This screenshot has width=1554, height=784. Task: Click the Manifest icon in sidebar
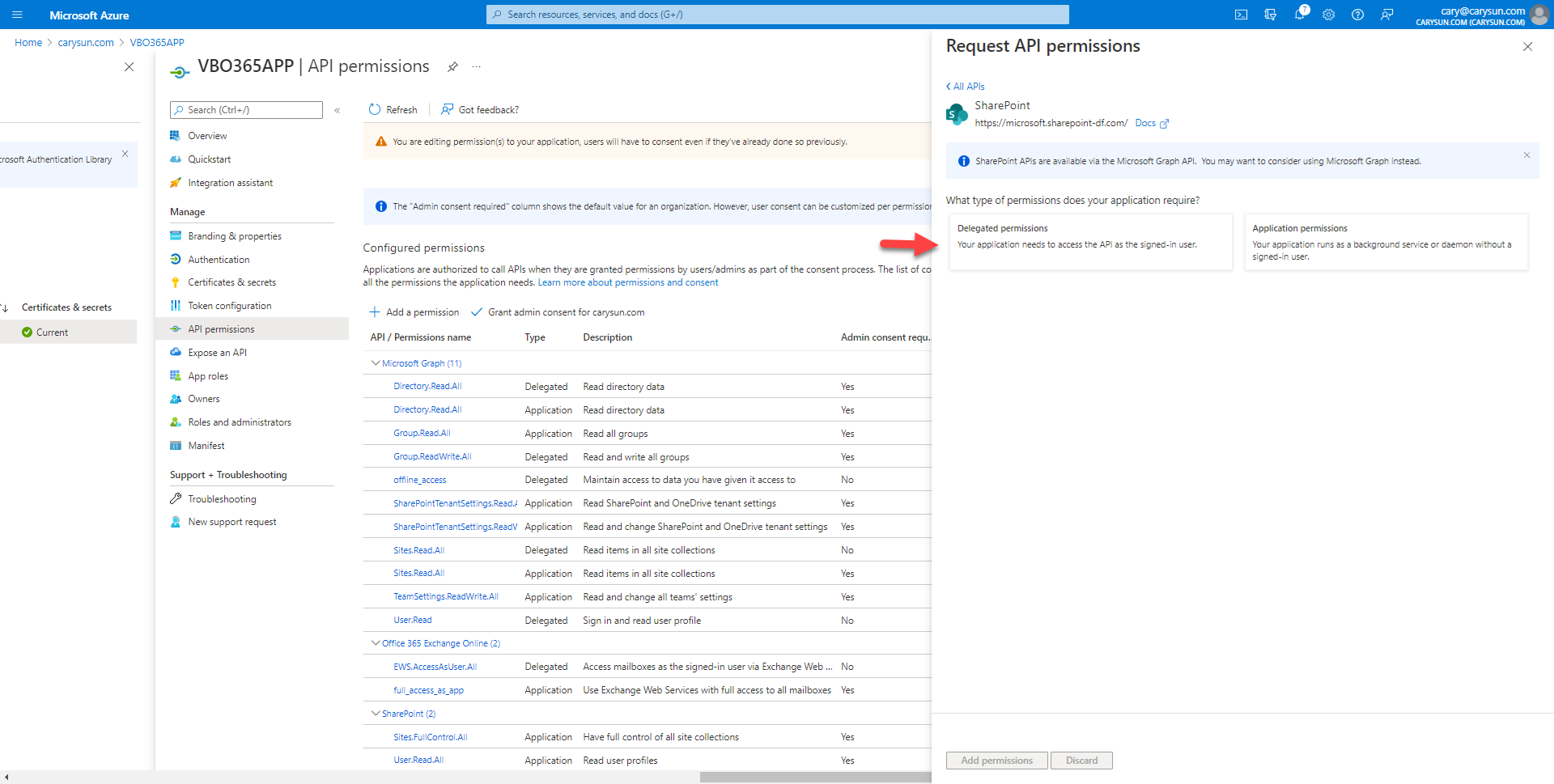click(x=175, y=445)
